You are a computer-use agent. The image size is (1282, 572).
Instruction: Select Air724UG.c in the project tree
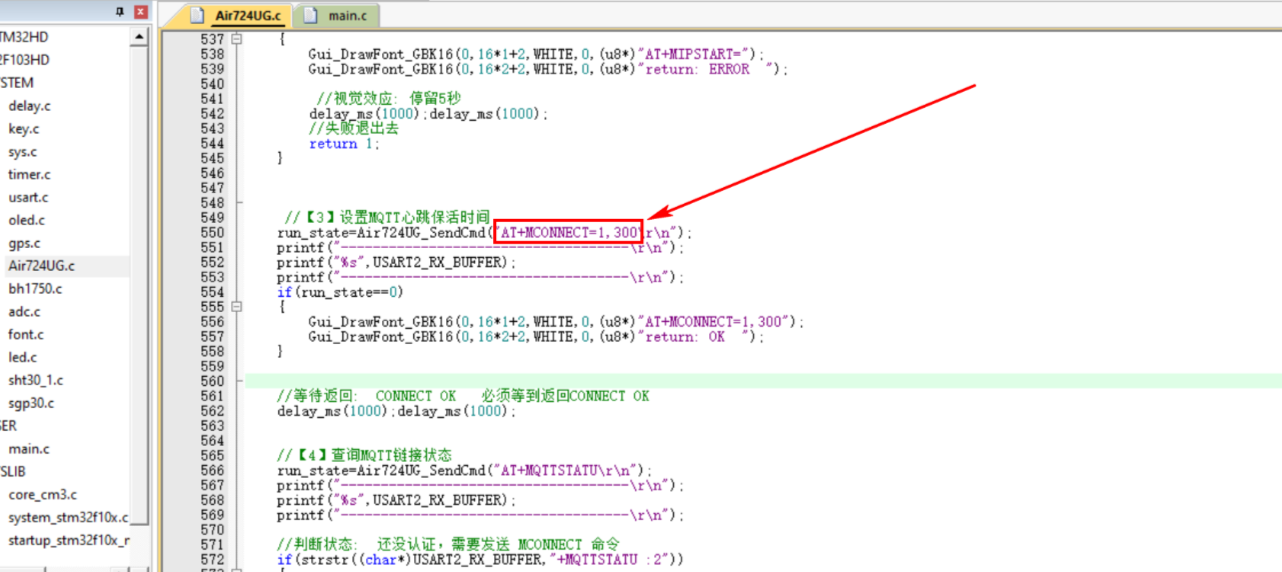[x=42, y=266]
